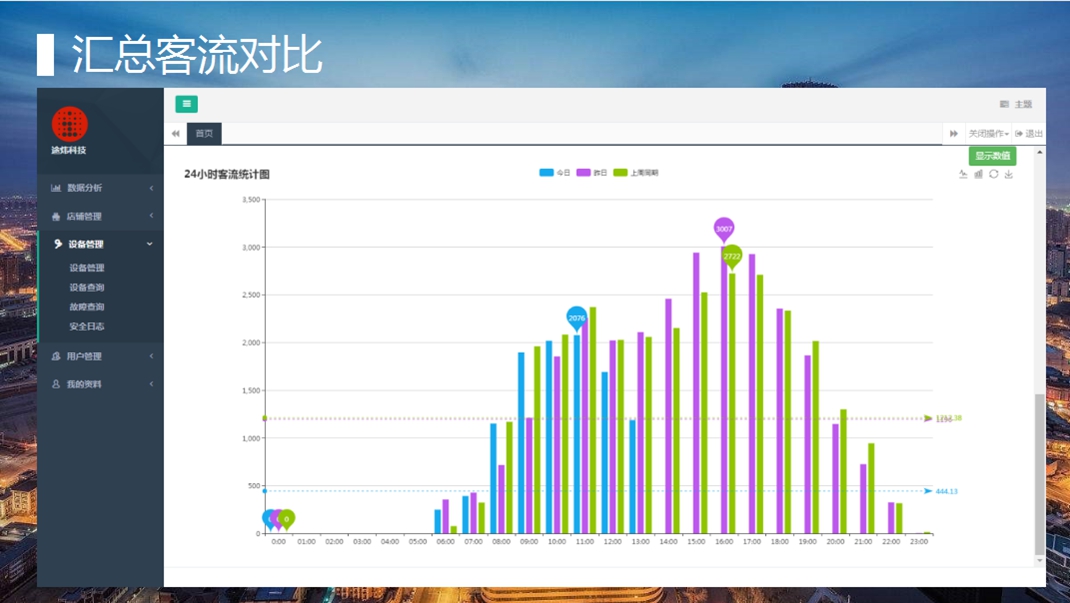Toggle the 昨日 series in legend
The image size is (1070, 603).
tap(592, 173)
